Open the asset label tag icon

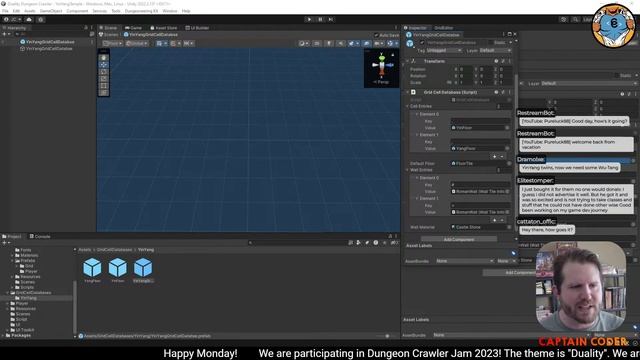click(513, 253)
